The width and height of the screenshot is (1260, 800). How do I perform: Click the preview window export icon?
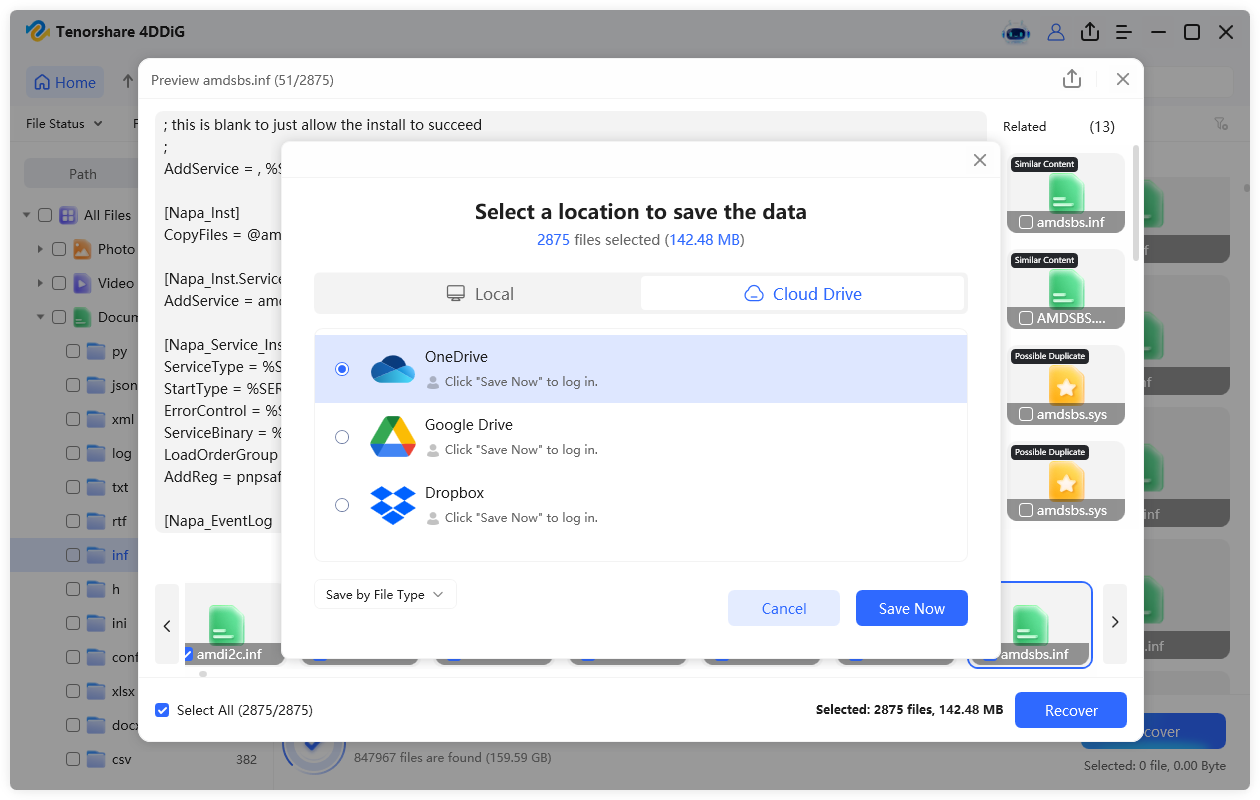1072,79
